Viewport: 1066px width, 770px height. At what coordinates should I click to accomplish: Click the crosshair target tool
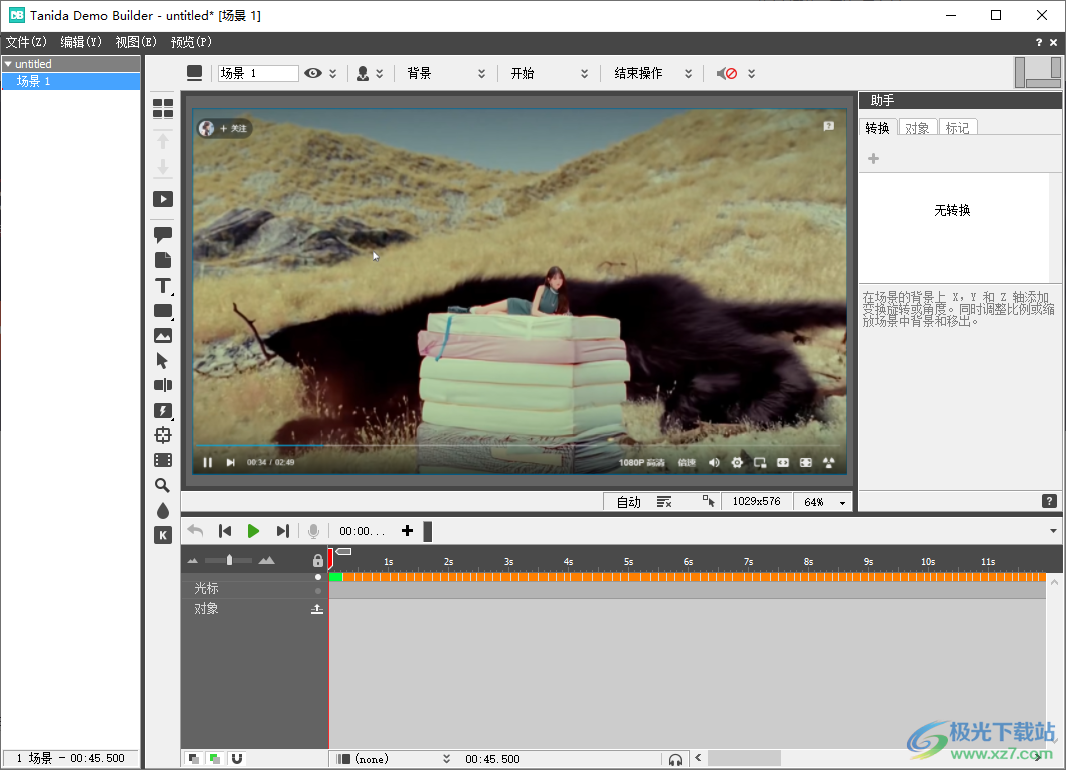tap(162, 435)
